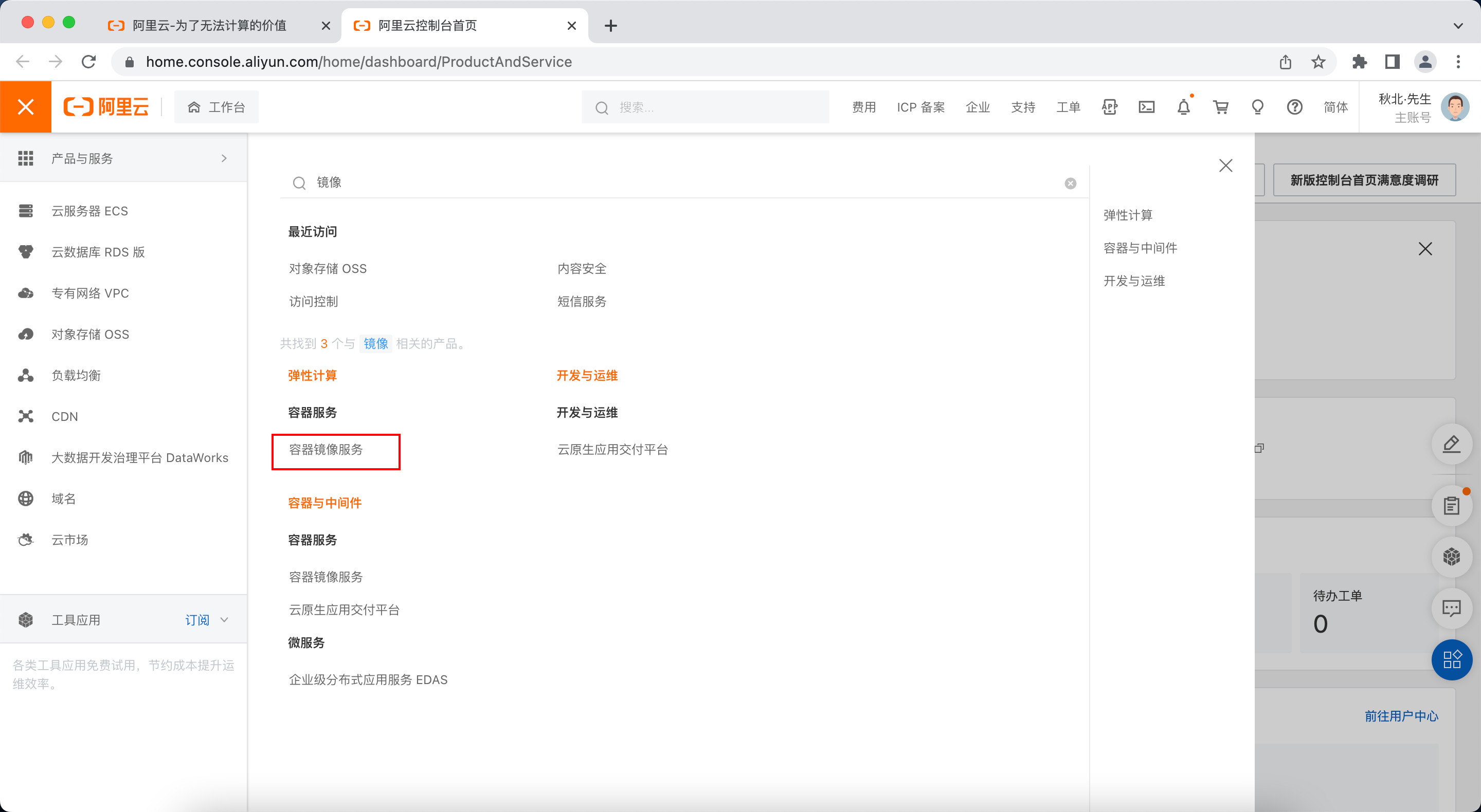Image resolution: width=1481 pixels, height=812 pixels.
Task: Open the CDN sidebar icon
Action: point(26,416)
